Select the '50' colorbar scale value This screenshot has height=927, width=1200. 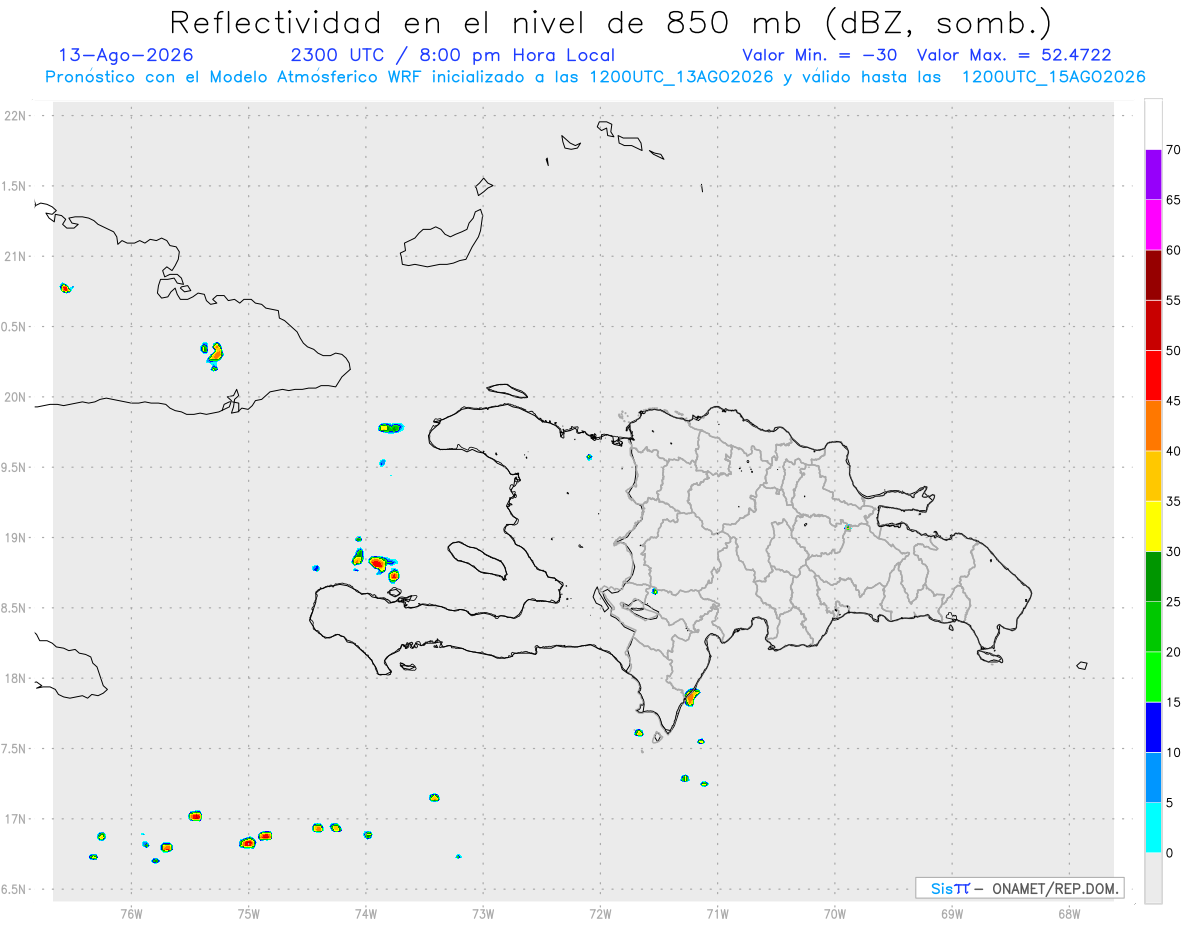pos(1174,351)
